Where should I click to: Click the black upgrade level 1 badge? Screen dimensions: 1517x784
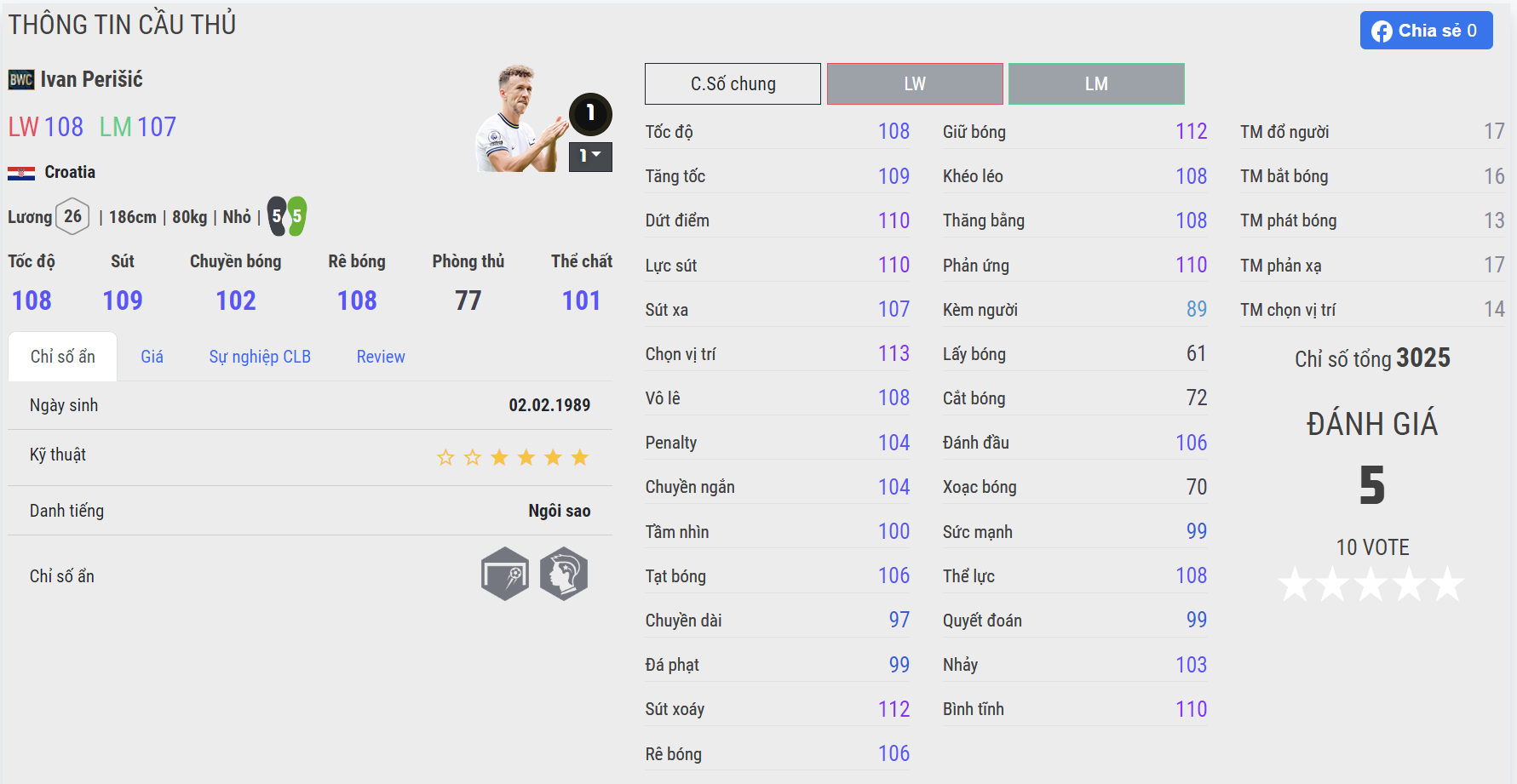[x=590, y=114]
